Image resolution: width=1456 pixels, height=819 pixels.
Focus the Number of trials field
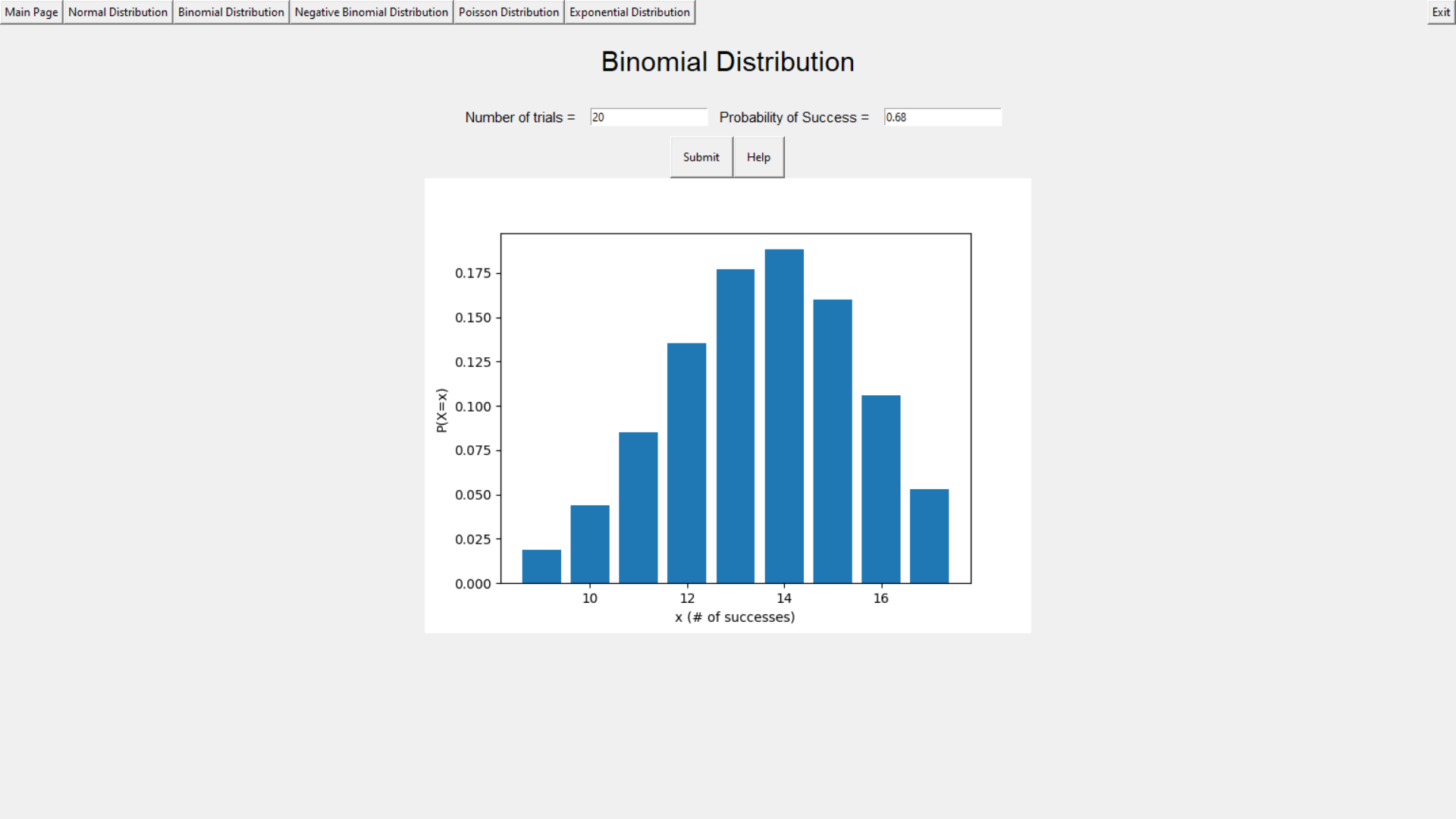648,117
